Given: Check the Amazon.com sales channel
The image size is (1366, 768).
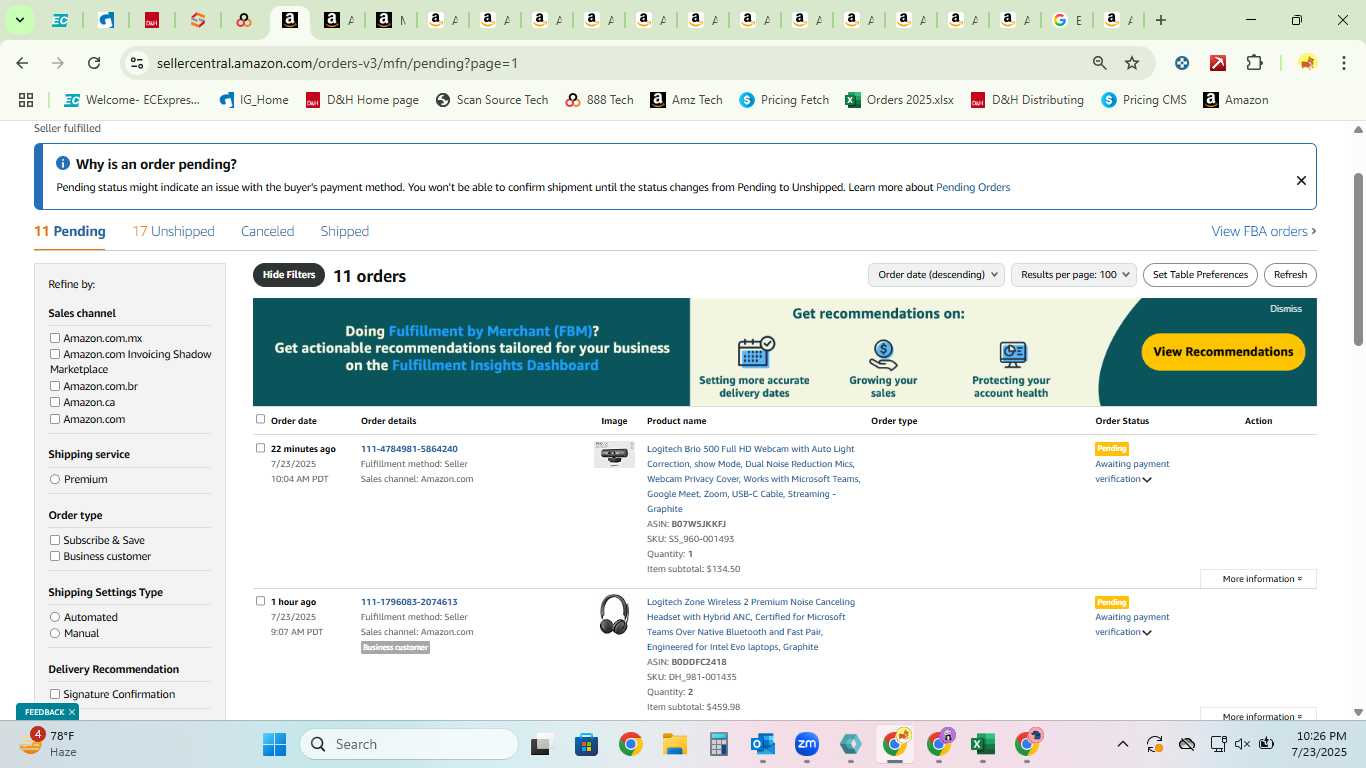Looking at the screenshot, I should tap(55, 419).
